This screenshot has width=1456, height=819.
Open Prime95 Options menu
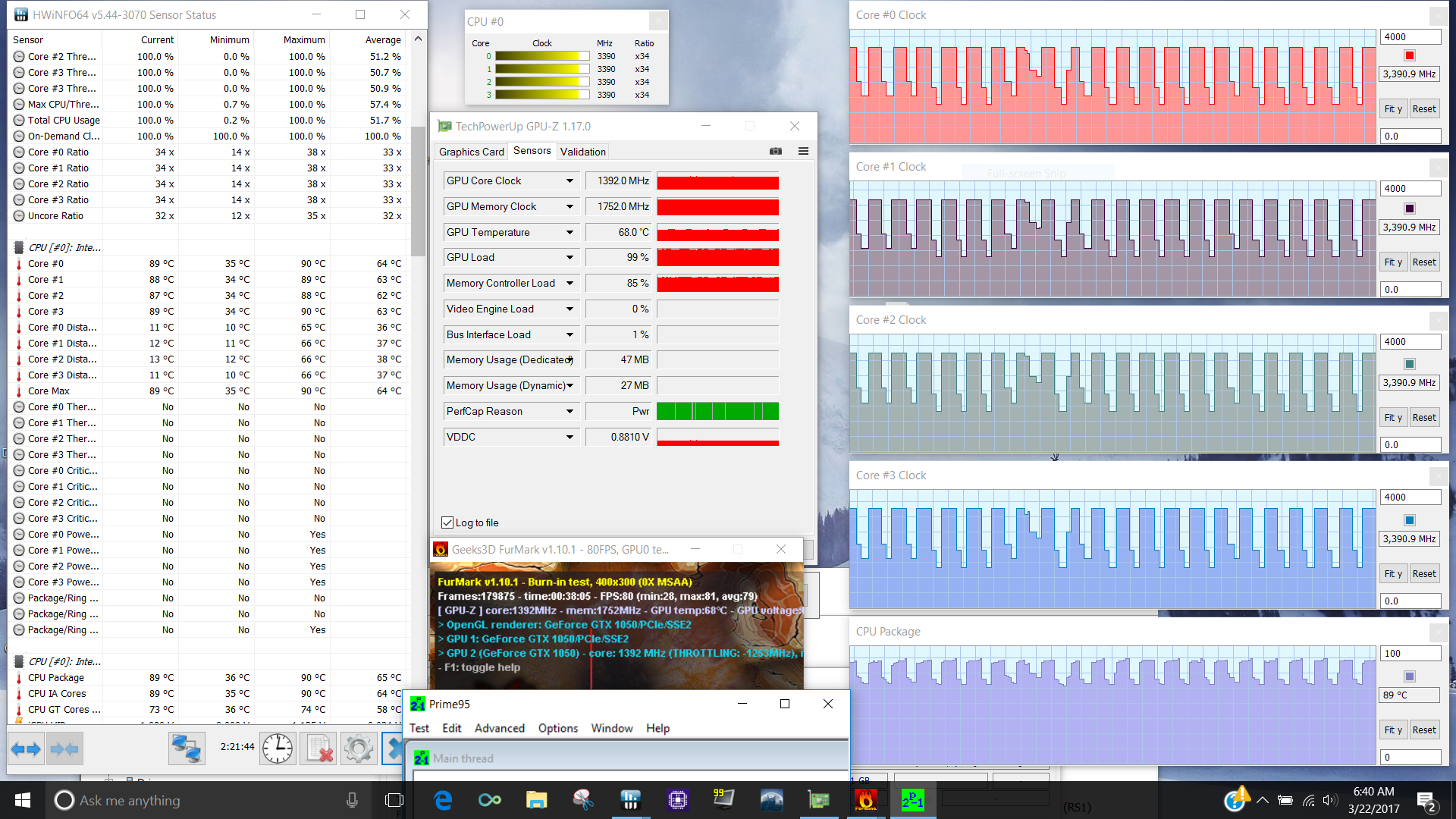point(557,728)
